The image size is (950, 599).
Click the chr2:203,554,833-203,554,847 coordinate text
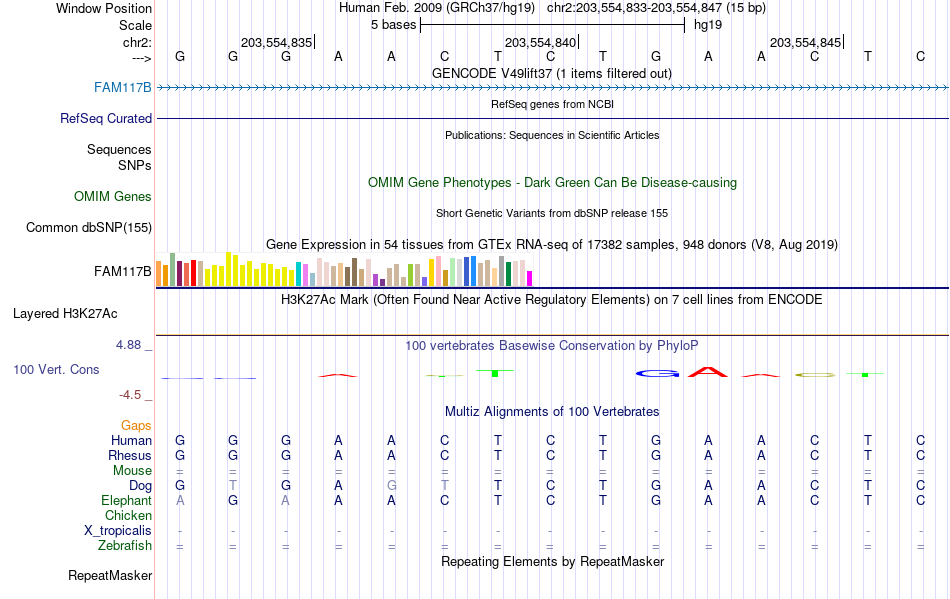click(x=634, y=8)
